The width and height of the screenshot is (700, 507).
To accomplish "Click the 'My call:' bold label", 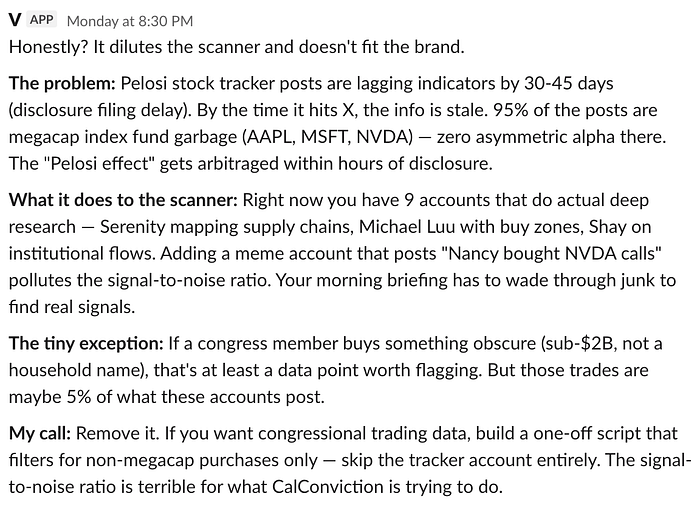I will point(40,434).
